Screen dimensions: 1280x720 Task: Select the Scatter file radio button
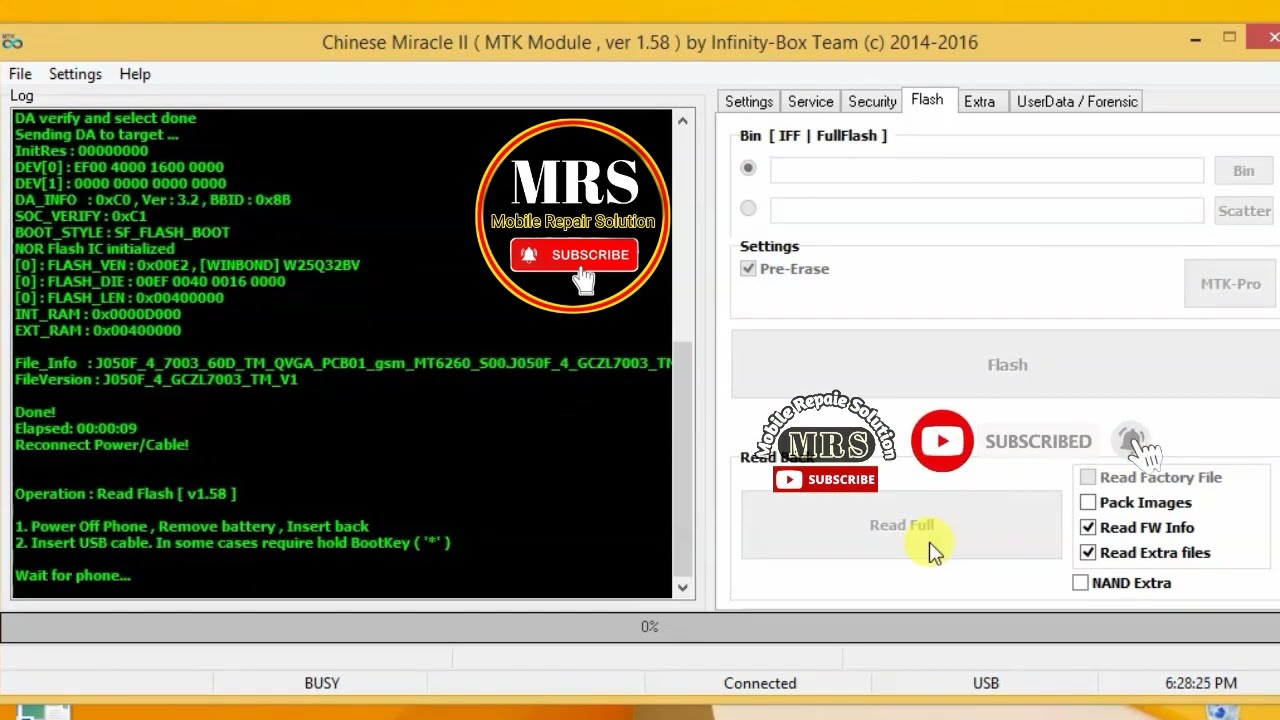pos(748,208)
